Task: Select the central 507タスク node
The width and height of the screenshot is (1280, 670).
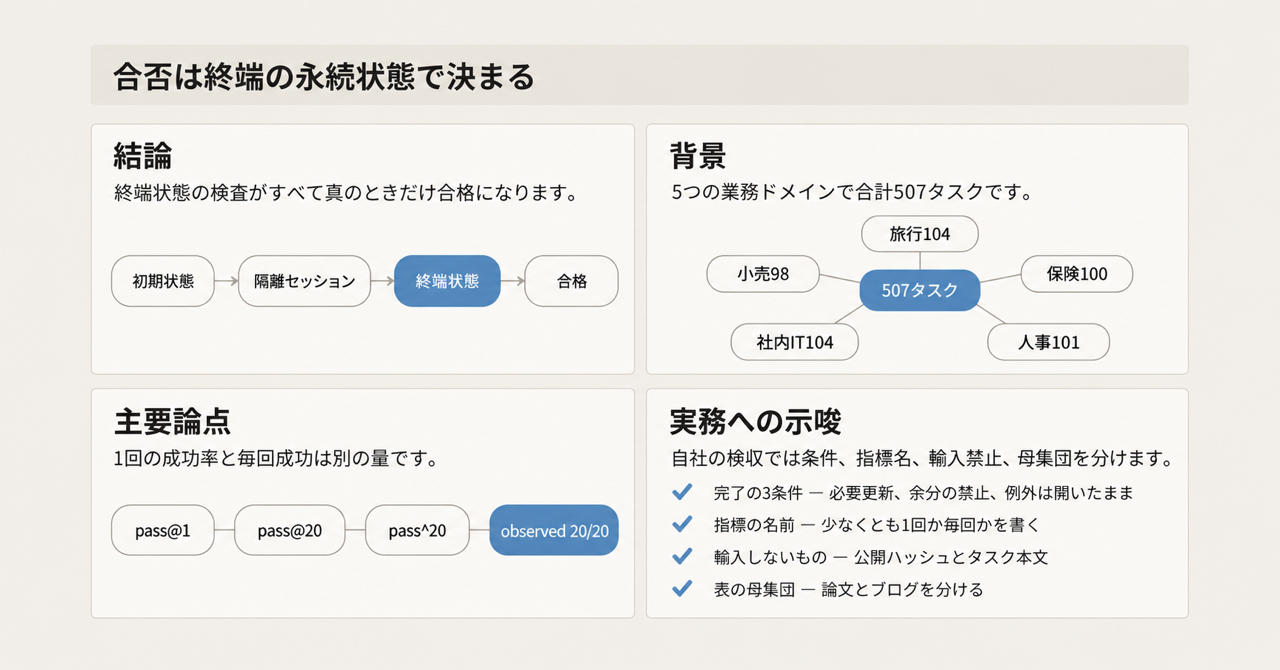Action: [920, 291]
